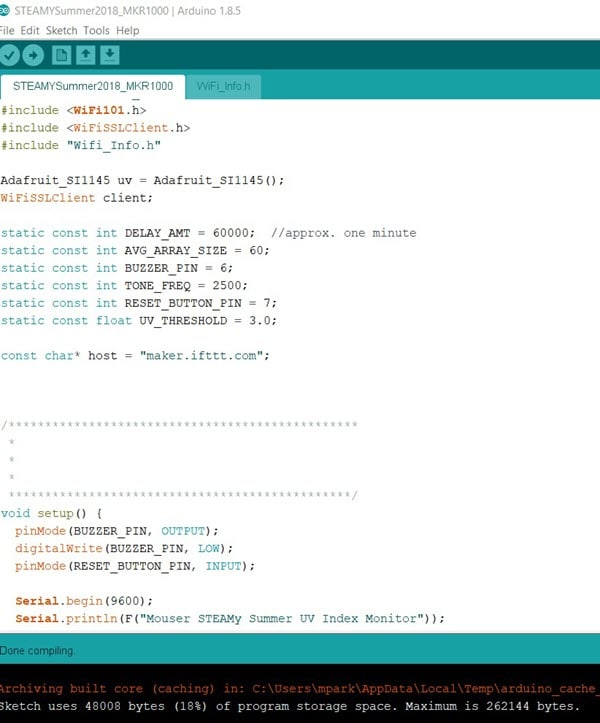Click on the maker.ifttt.com host line
This screenshot has width=600, height=723.
coord(135,356)
